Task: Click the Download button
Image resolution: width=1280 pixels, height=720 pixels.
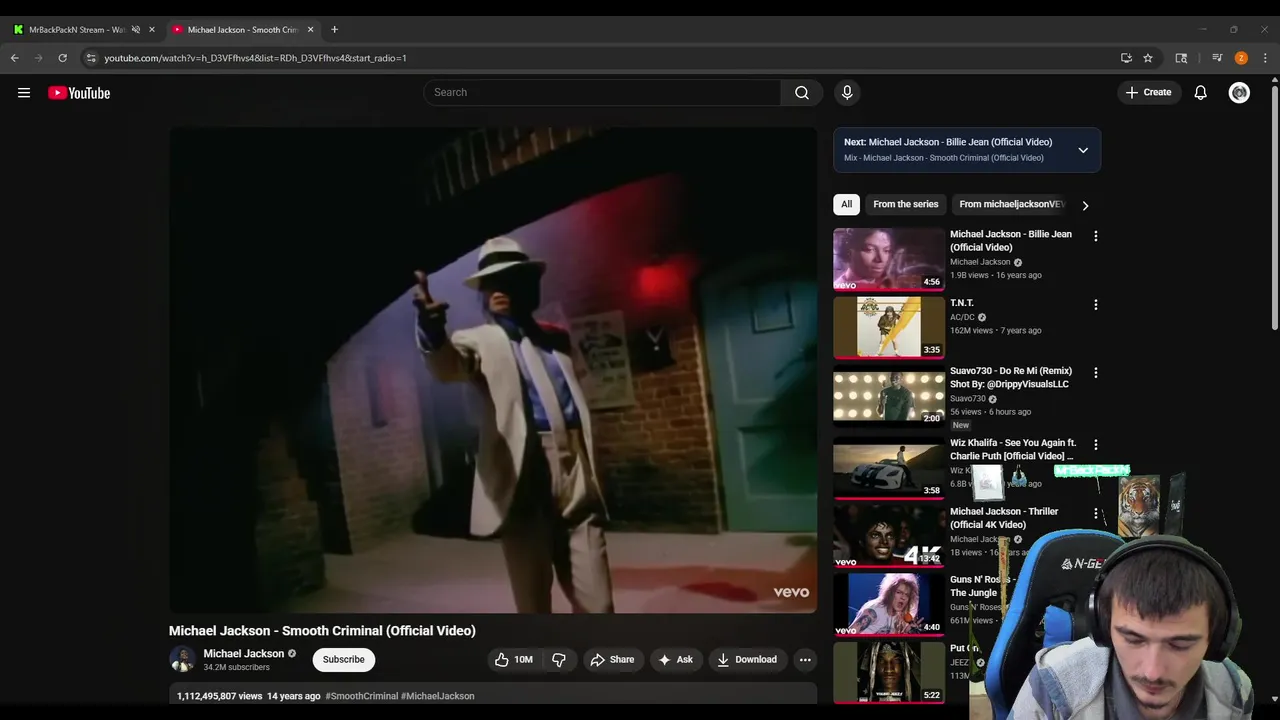Action: (x=747, y=660)
